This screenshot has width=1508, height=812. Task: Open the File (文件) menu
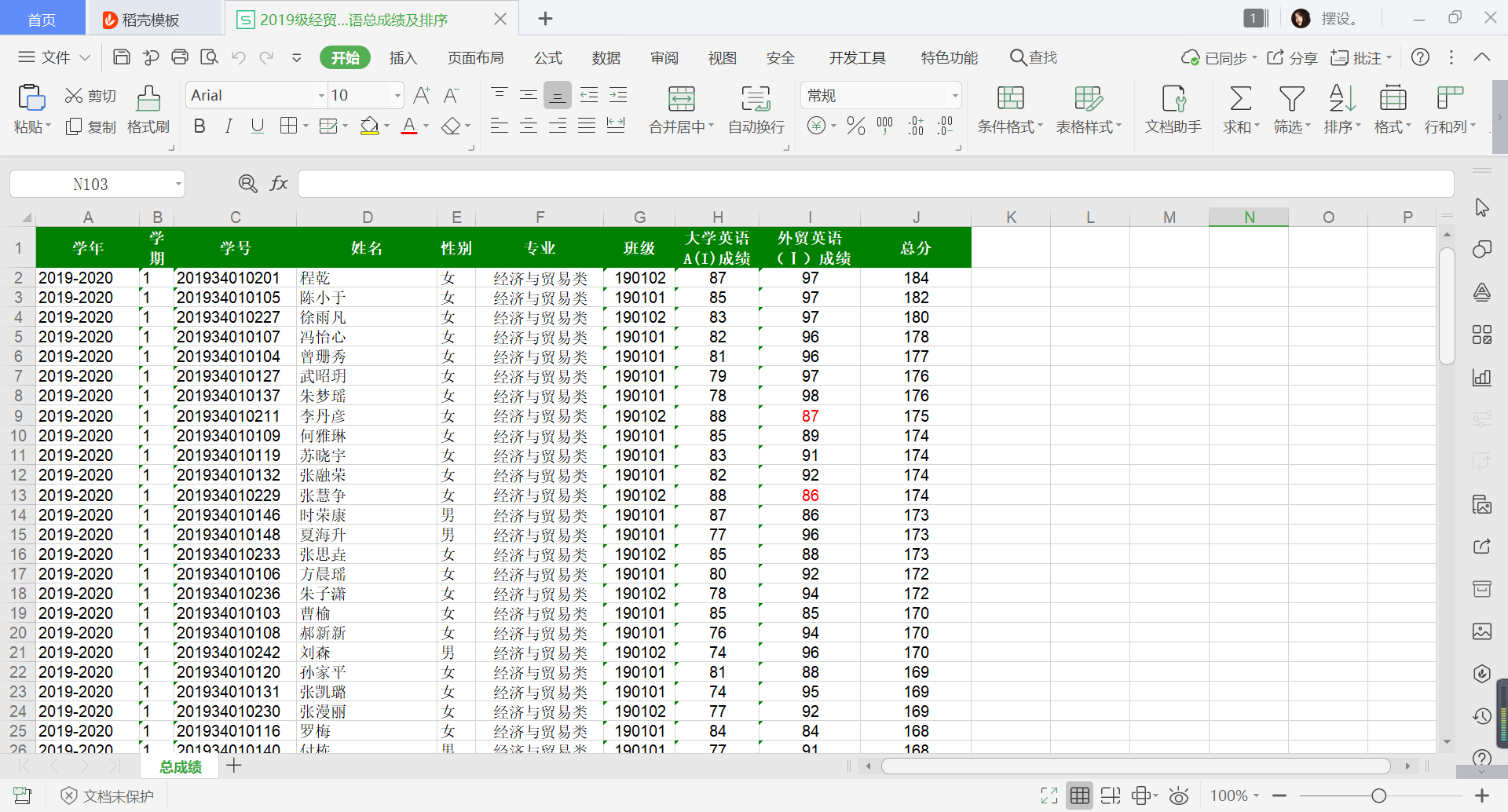(54, 57)
